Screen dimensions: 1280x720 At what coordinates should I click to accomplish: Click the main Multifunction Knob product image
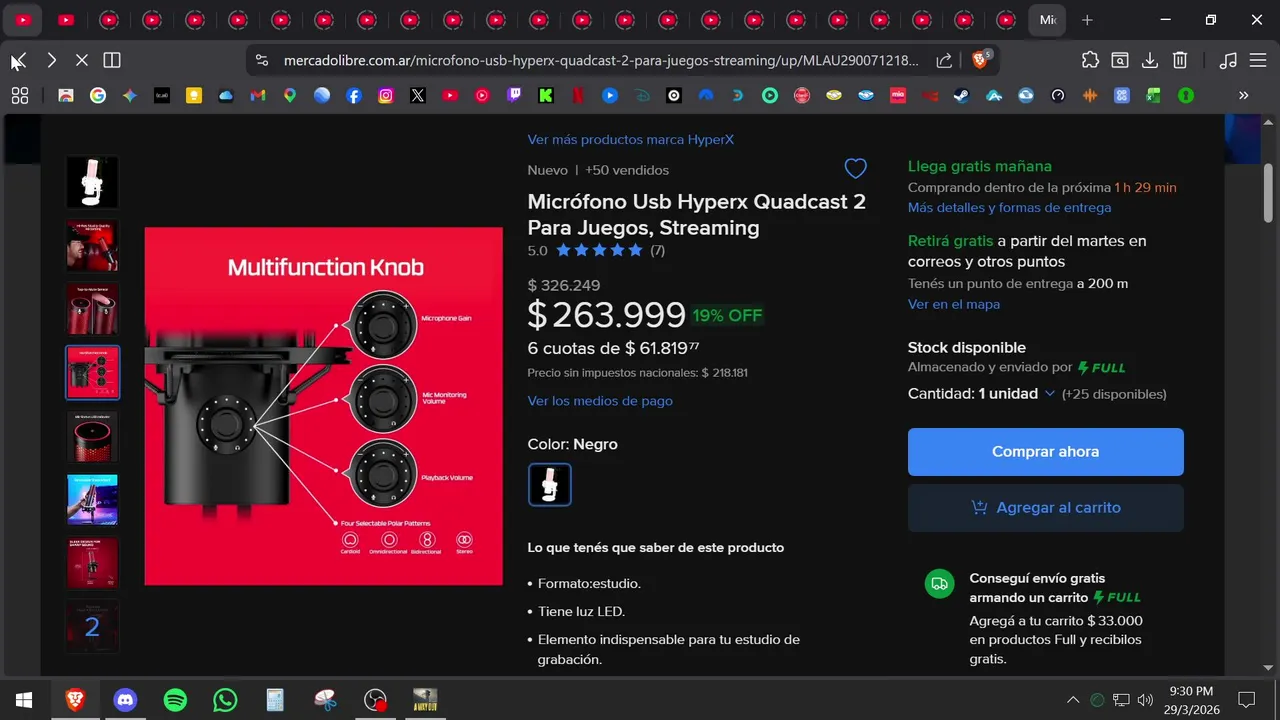pyautogui.click(x=323, y=406)
